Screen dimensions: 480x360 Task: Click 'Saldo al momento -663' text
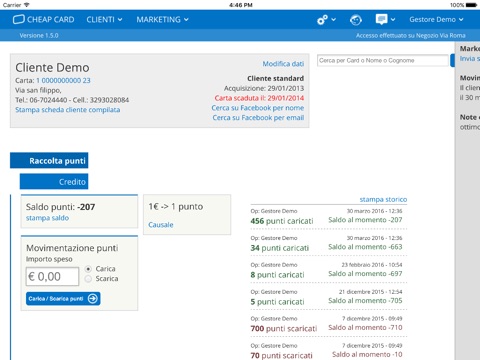[x=365, y=247]
